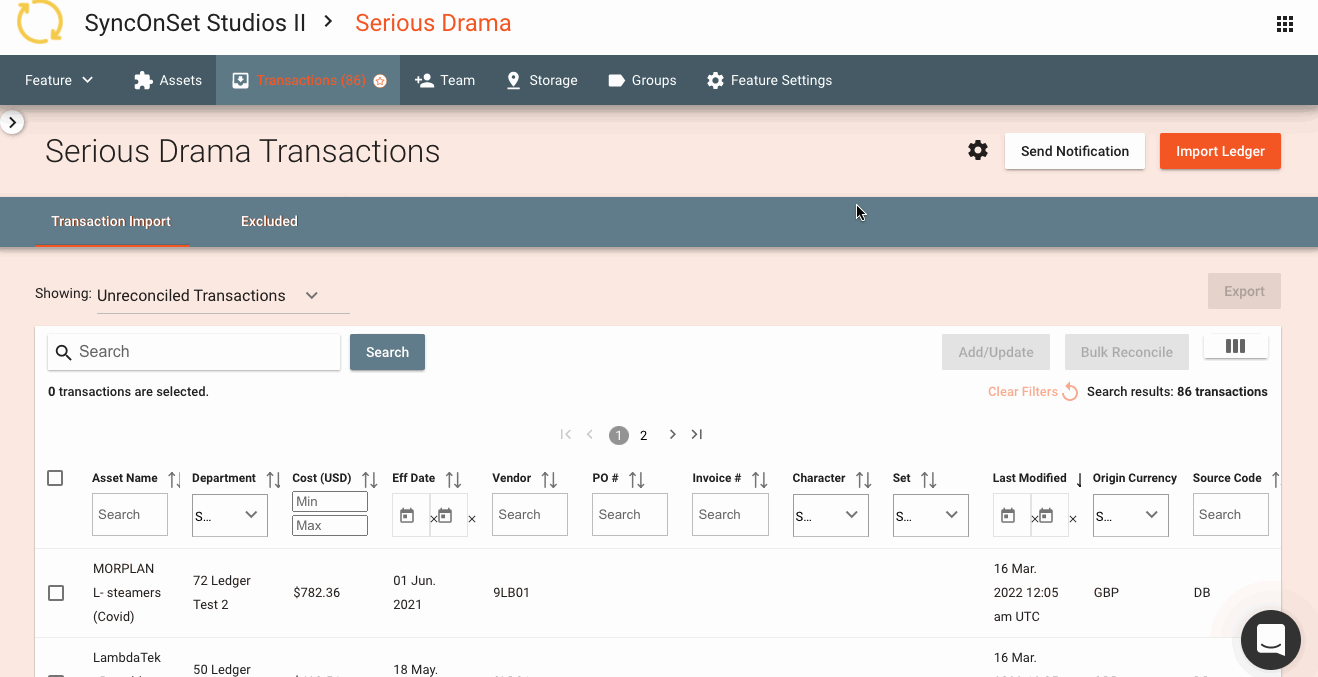Focus the Vendor search filter
This screenshot has height=677, width=1318.
point(530,515)
